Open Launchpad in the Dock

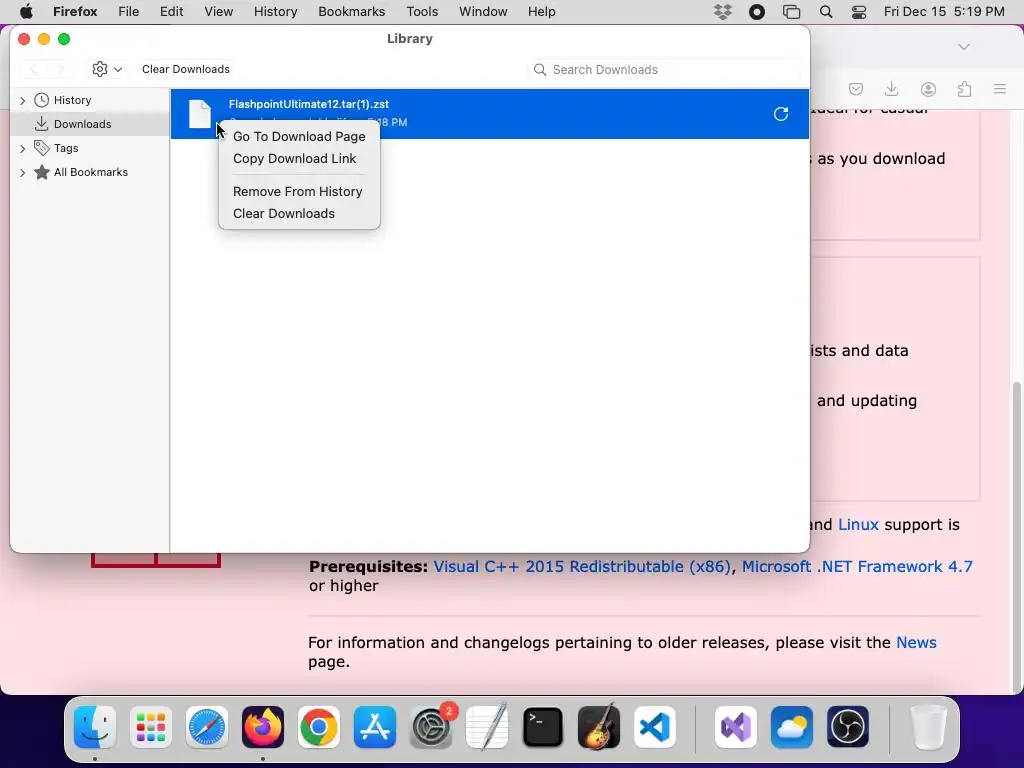click(151, 727)
